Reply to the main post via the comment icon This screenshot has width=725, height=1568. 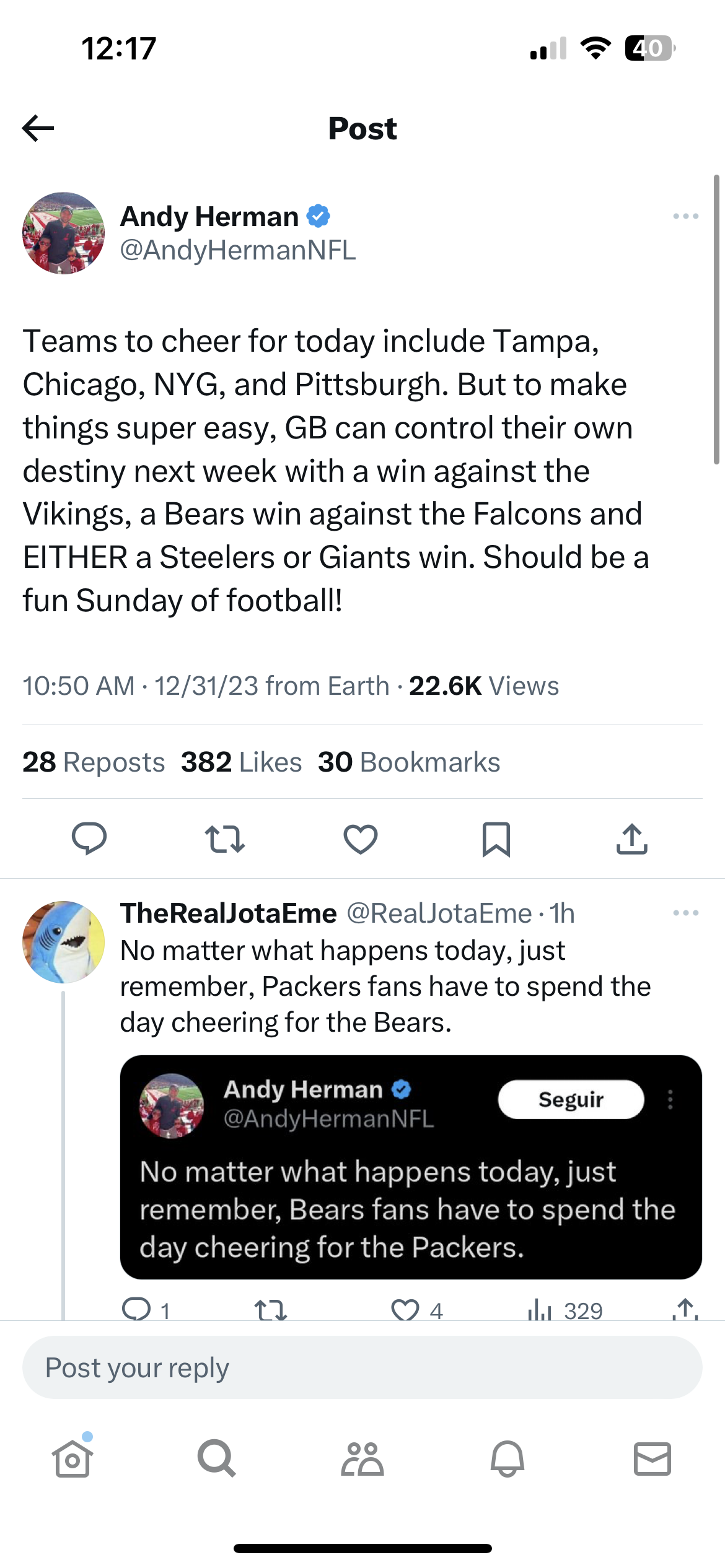coord(89,839)
